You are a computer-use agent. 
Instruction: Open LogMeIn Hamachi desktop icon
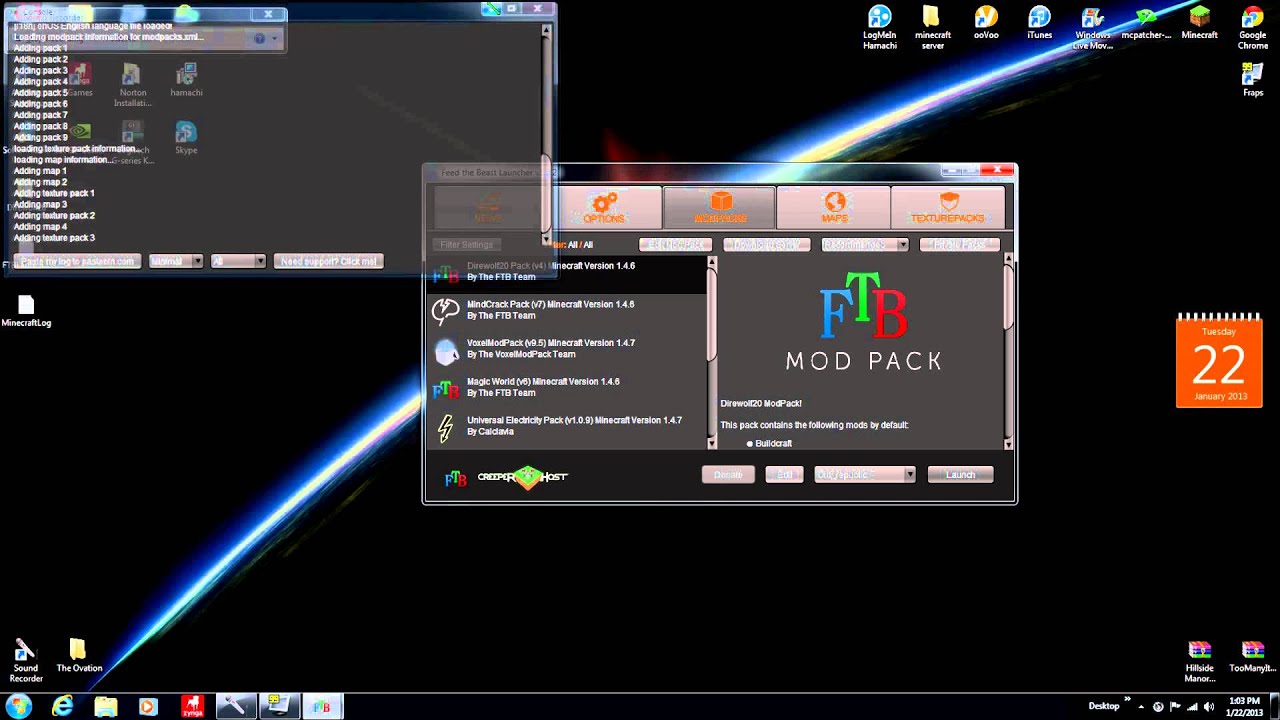tap(880, 28)
